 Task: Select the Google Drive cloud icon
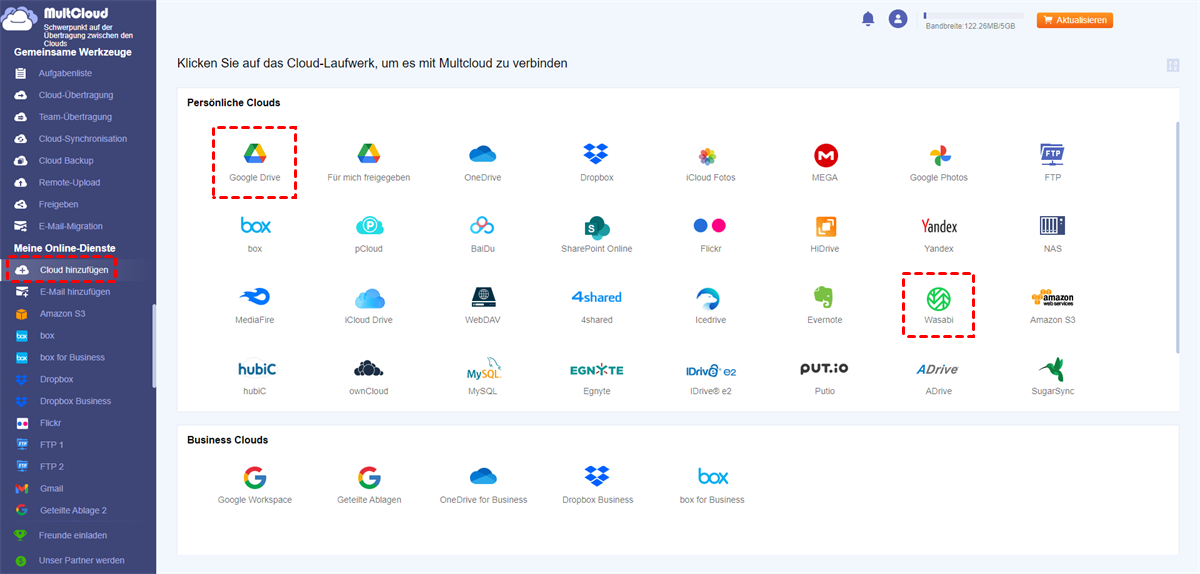coord(255,155)
